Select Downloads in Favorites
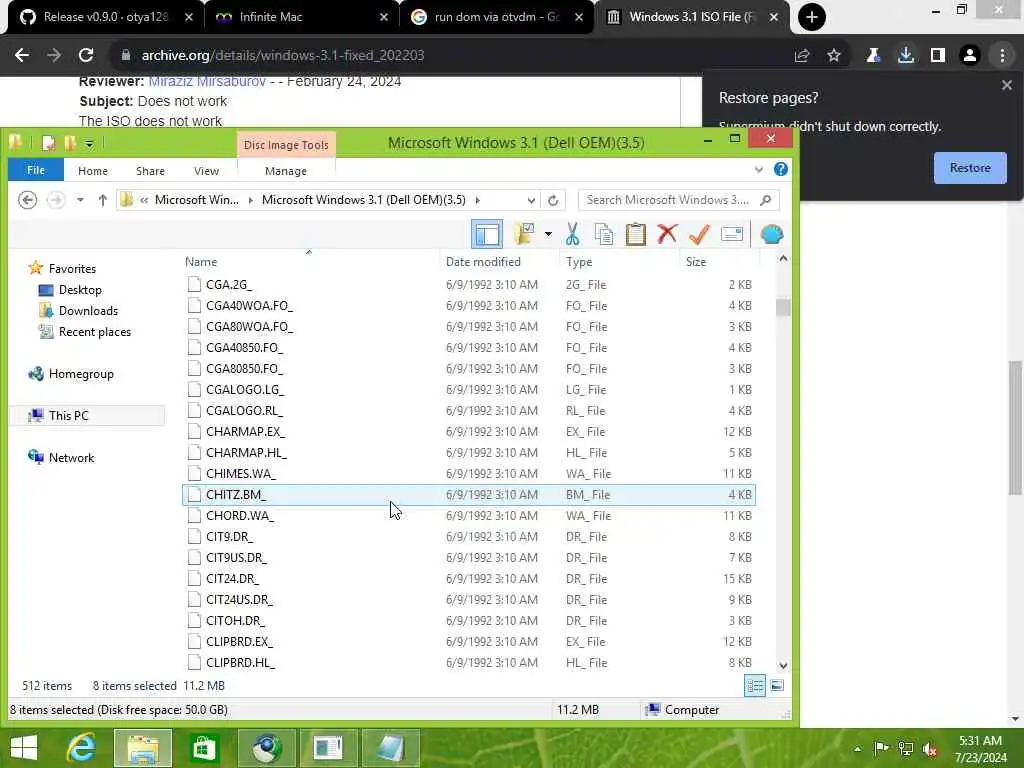Screen dimensions: 1024x768 click(88, 311)
